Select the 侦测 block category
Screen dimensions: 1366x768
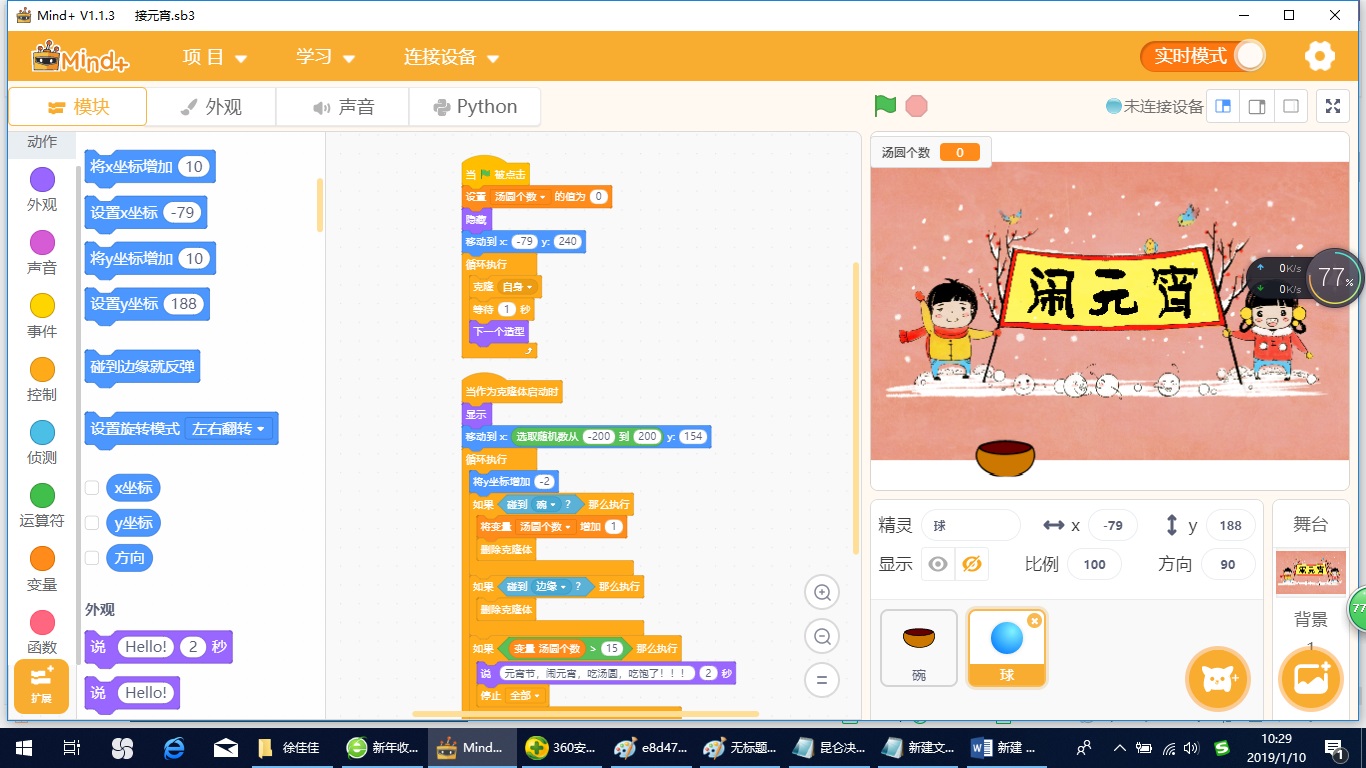pyautogui.click(x=42, y=443)
